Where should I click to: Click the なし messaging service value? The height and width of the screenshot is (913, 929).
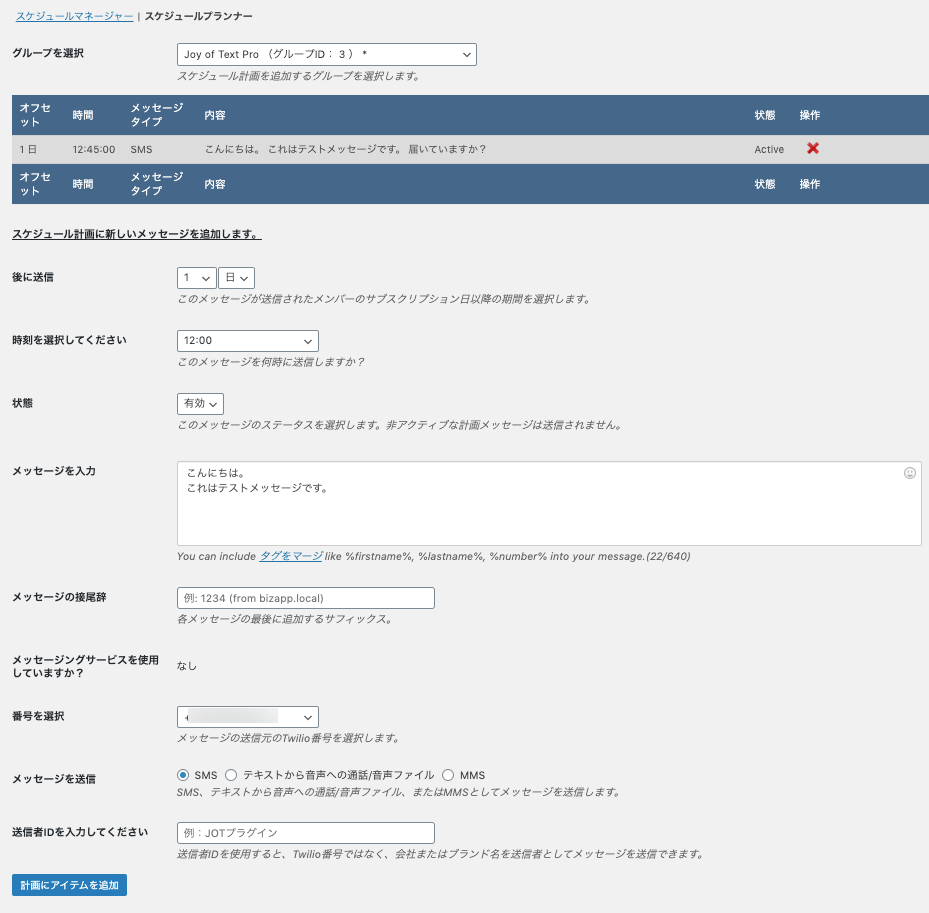pyautogui.click(x=187, y=666)
